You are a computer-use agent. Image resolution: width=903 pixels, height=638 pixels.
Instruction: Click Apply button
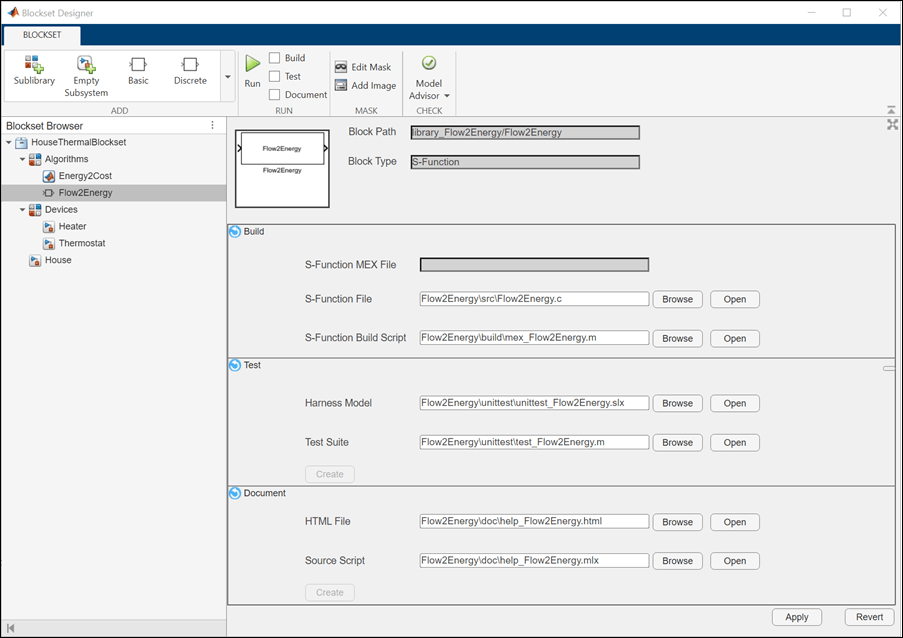point(796,617)
